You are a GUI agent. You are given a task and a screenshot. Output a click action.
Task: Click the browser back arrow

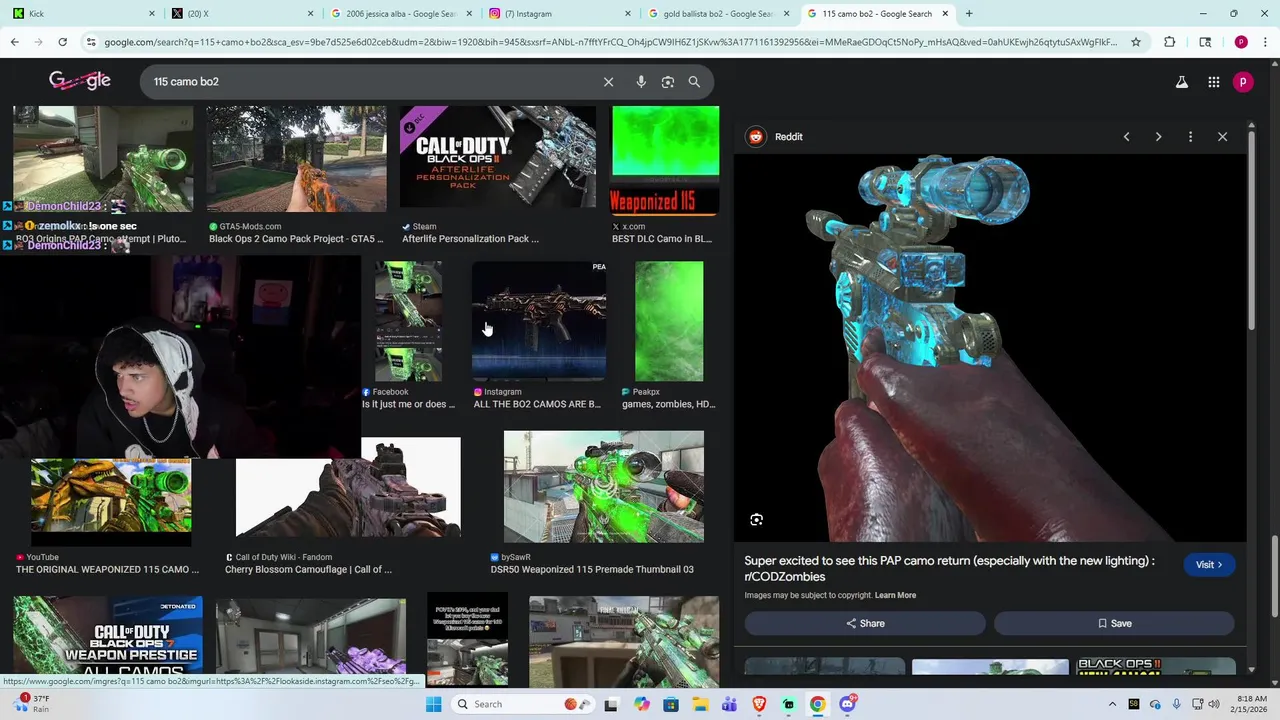pyautogui.click(x=15, y=42)
